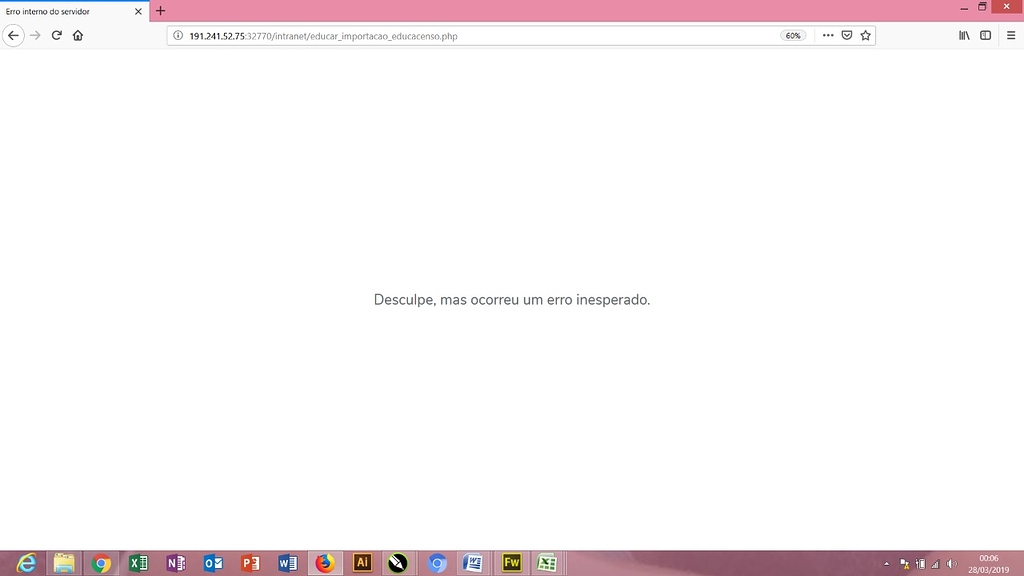The image size is (1024, 576).
Task: Open a new browser tab
Action: coord(160,11)
